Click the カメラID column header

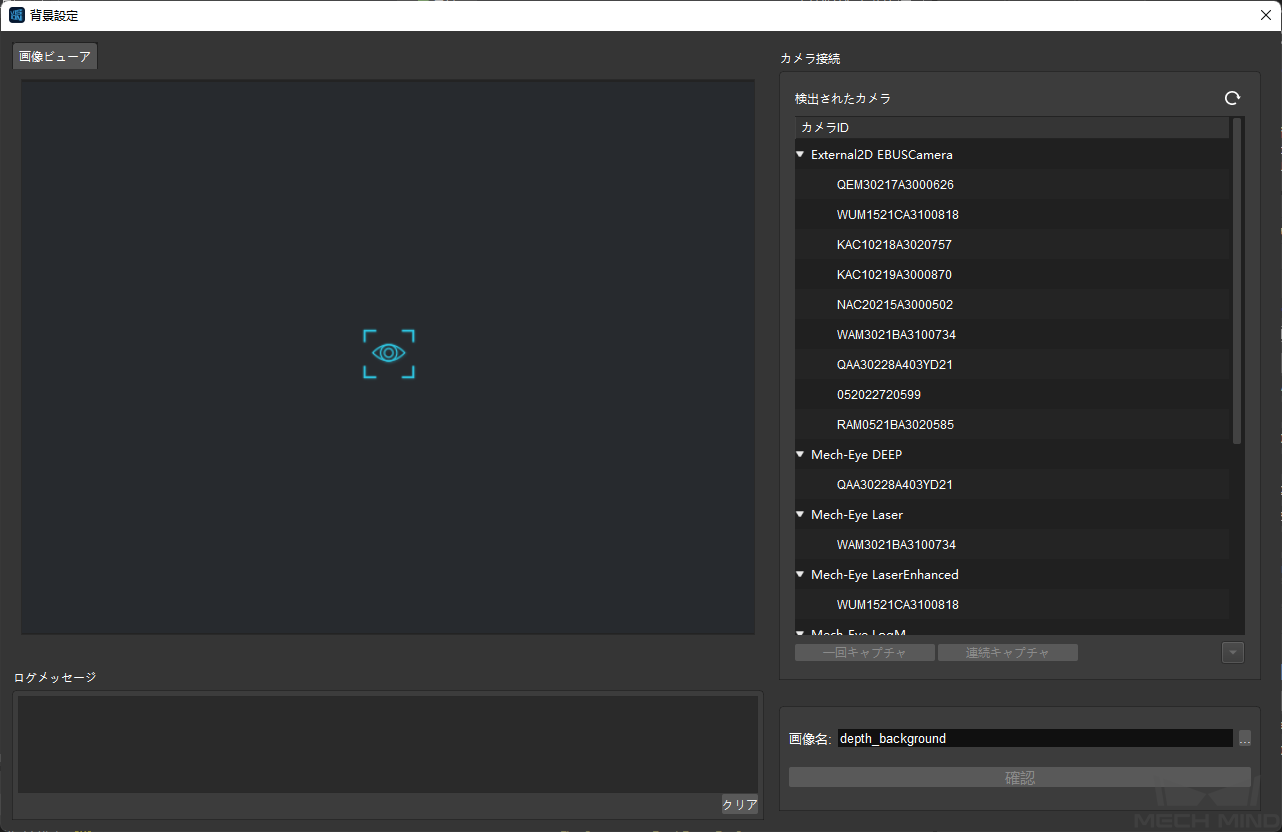(x=1013, y=128)
